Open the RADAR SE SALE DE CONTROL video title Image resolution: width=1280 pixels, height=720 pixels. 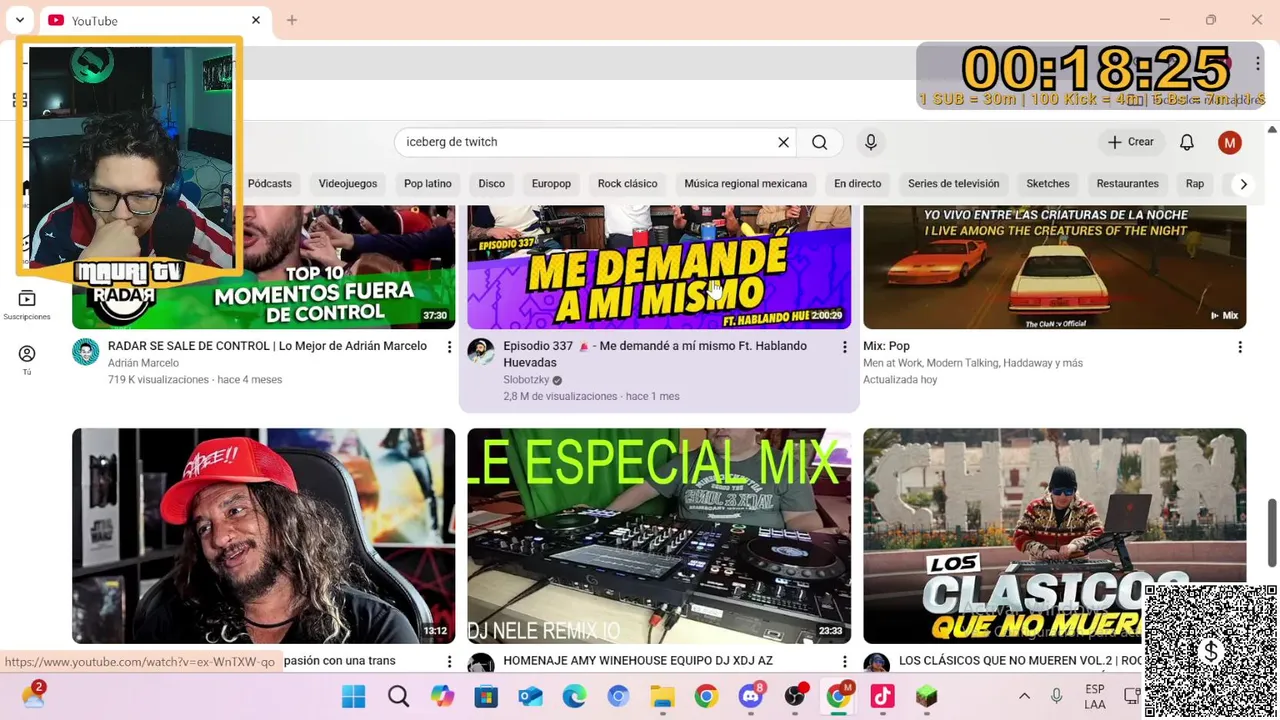(267, 346)
